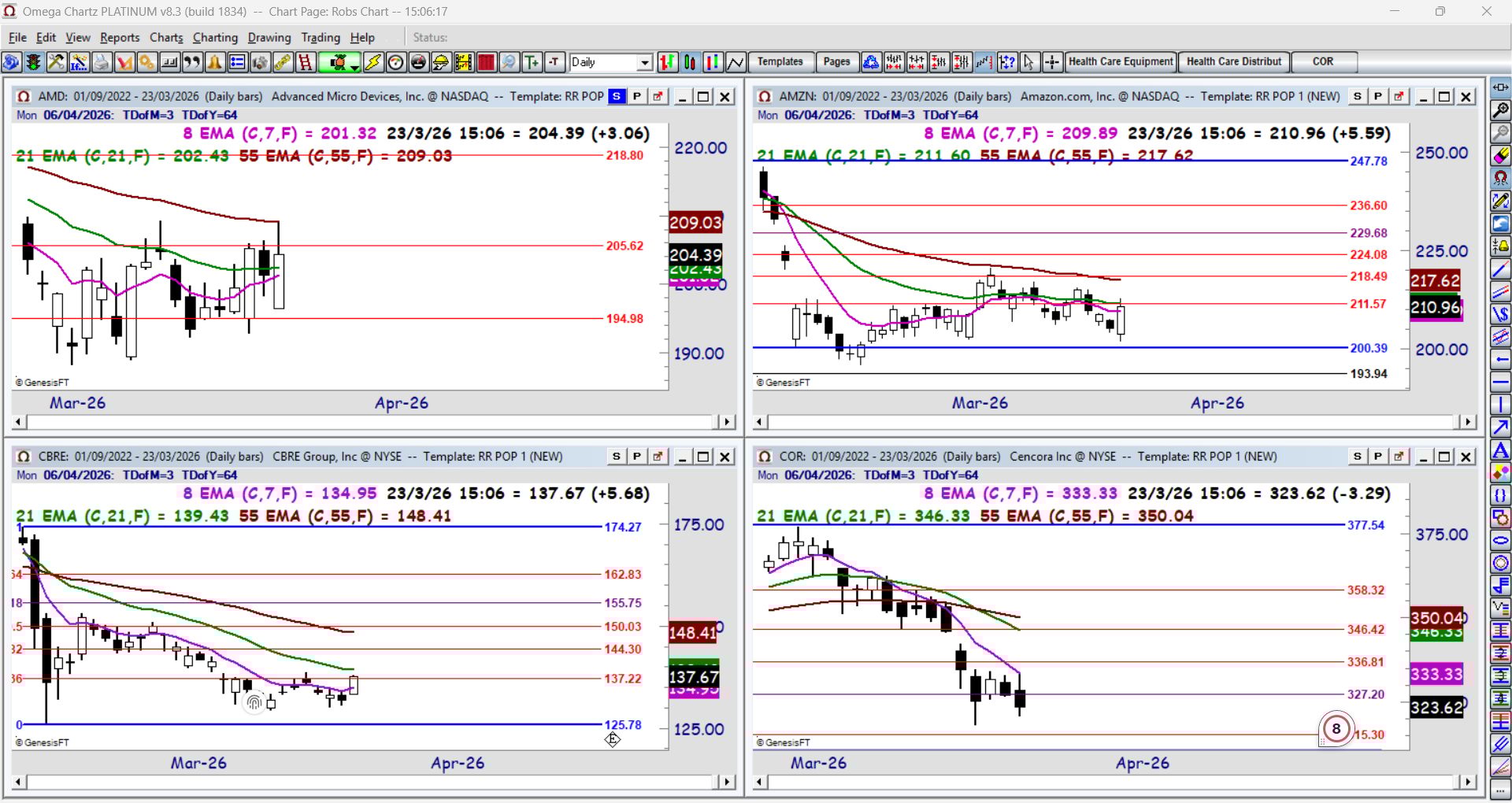Select the trend line drawing tool
1512x803 pixels.
(x=1500, y=270)
